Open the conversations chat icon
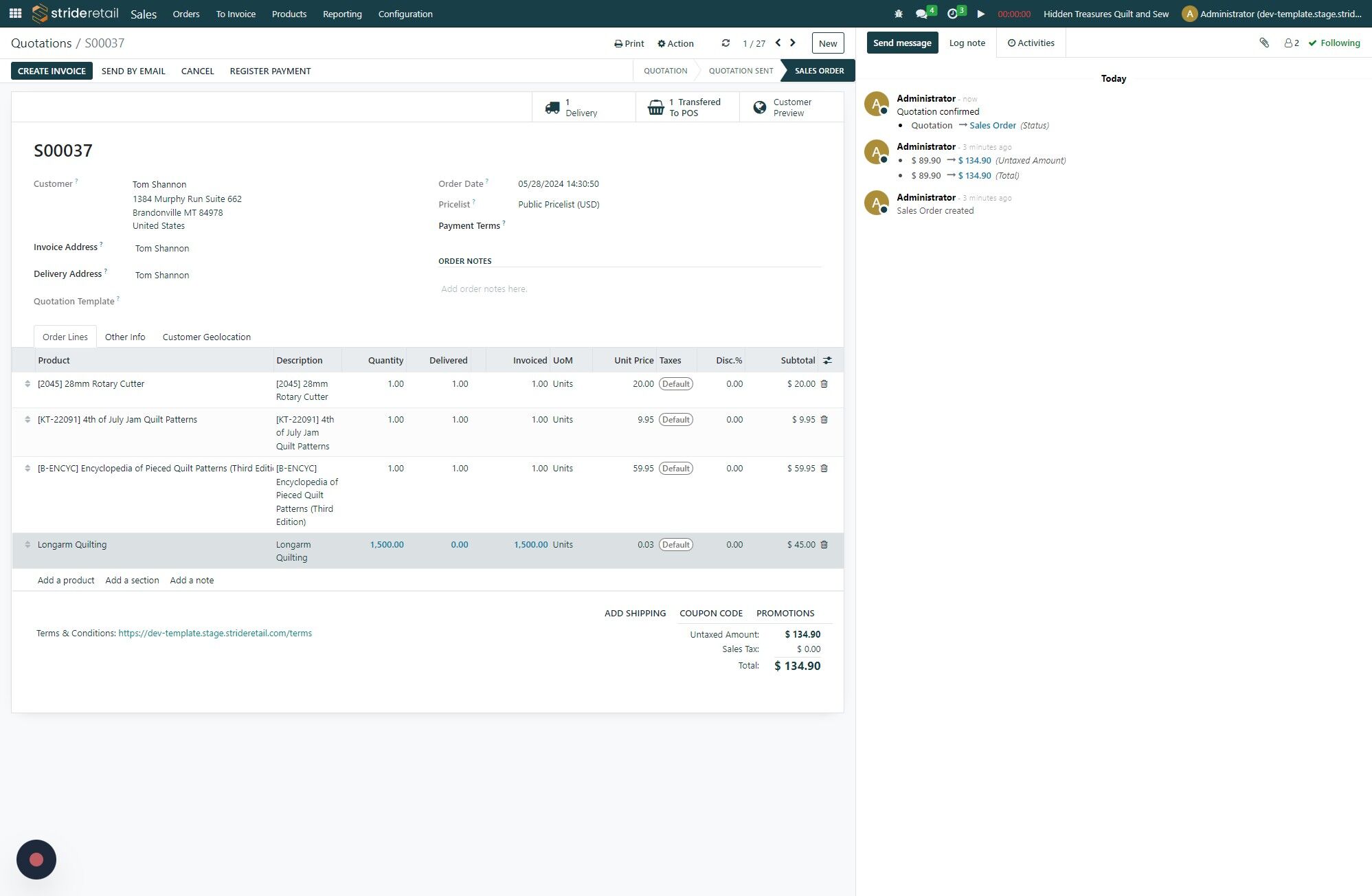The image size is (1372, 896). pyautogui.click(x=922, y=14)
